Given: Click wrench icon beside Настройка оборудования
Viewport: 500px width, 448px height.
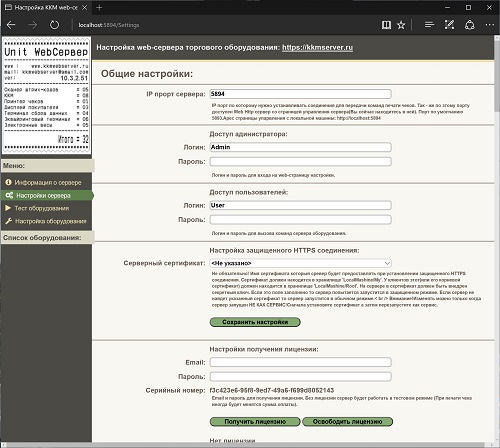Looking at the screenshot, I should pos(9,221).
